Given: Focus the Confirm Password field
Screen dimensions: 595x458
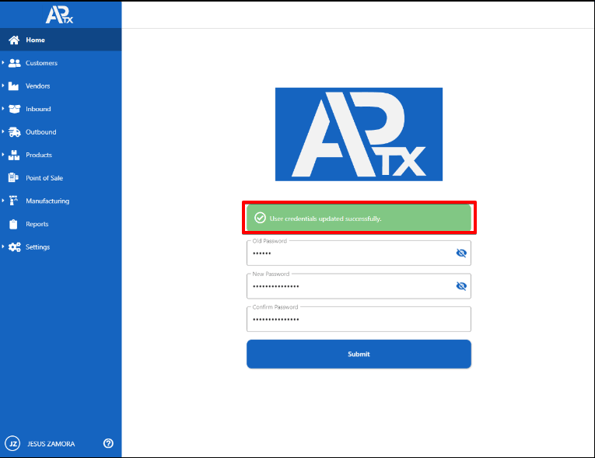Looking at the screenshot, I should (359, 319).
